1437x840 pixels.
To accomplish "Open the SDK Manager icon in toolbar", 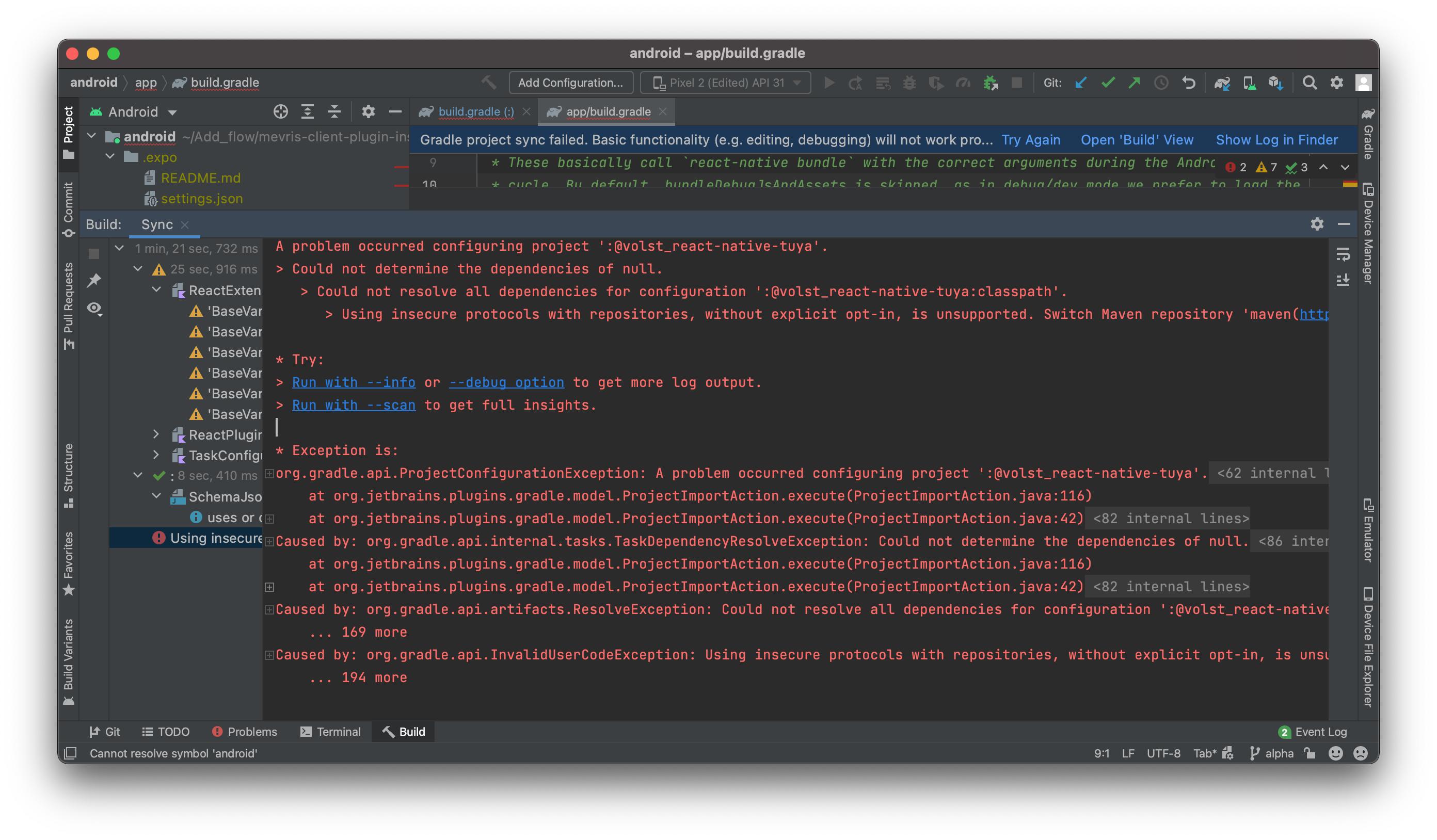I will [1275, 83].
